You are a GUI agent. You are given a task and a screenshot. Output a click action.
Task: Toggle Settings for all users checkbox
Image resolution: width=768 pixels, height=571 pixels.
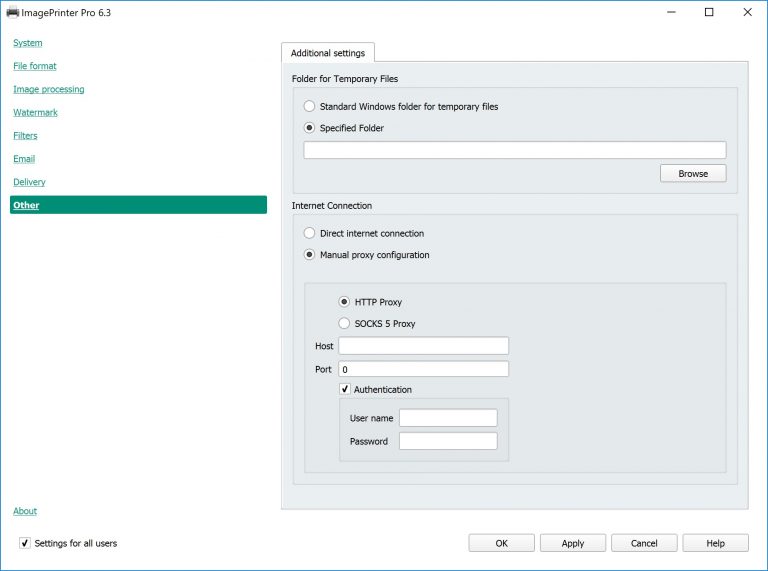(x=24, y=543)
